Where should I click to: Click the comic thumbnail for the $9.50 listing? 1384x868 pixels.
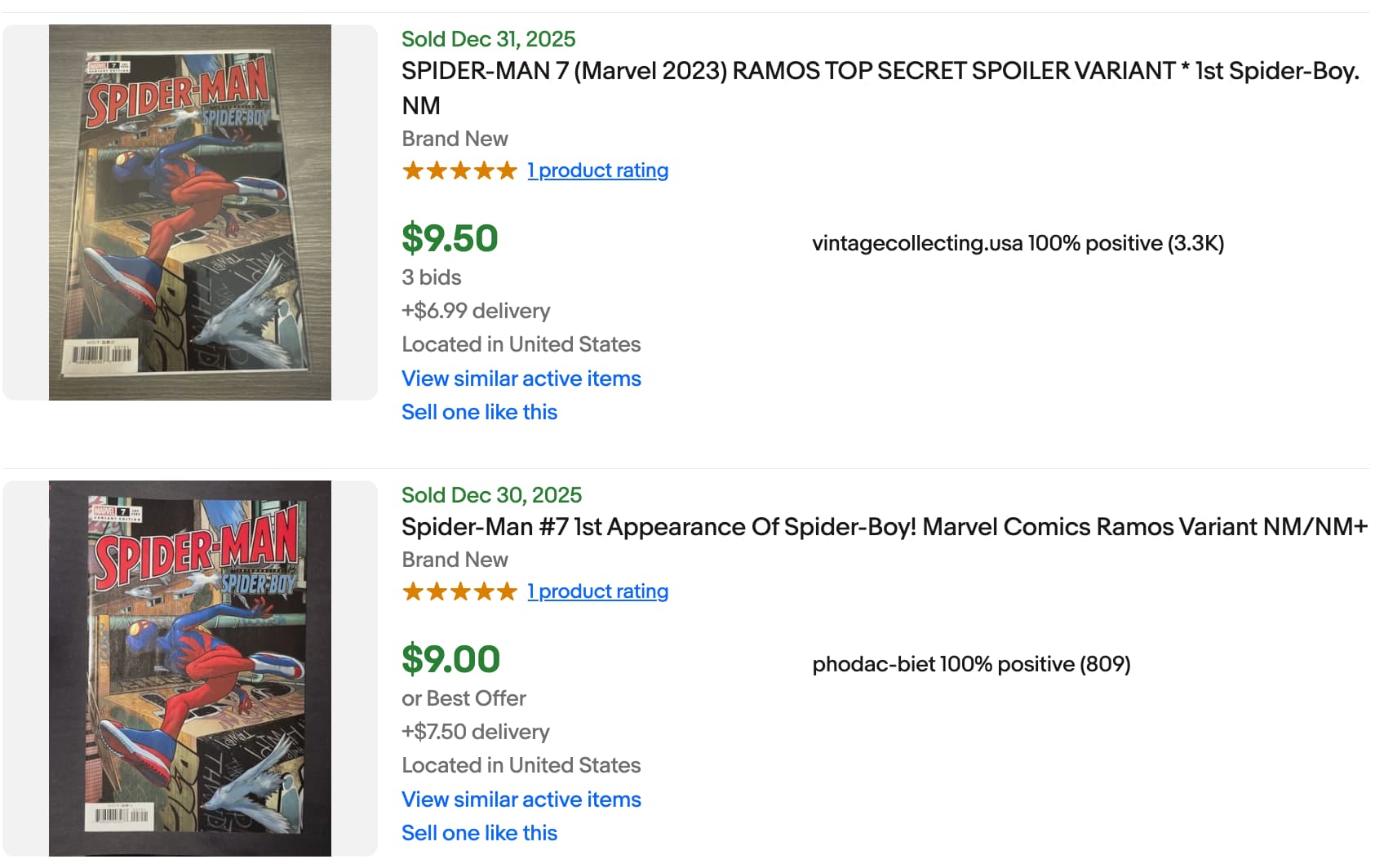click(190, 212)
